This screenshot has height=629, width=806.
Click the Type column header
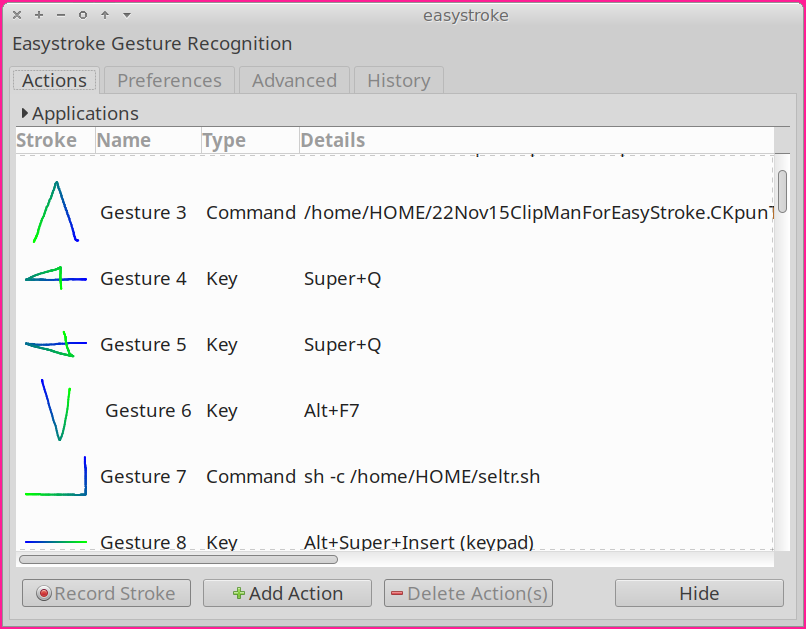[x=250, y=140]
